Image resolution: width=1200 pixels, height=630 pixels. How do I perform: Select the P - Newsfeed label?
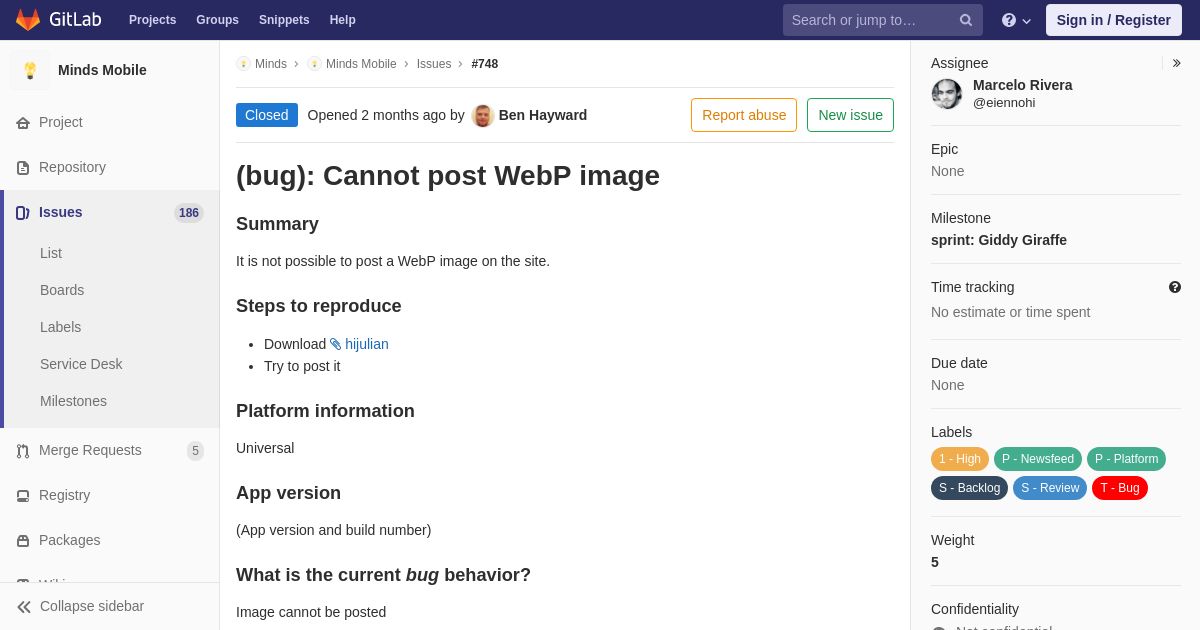point(1038,459)
